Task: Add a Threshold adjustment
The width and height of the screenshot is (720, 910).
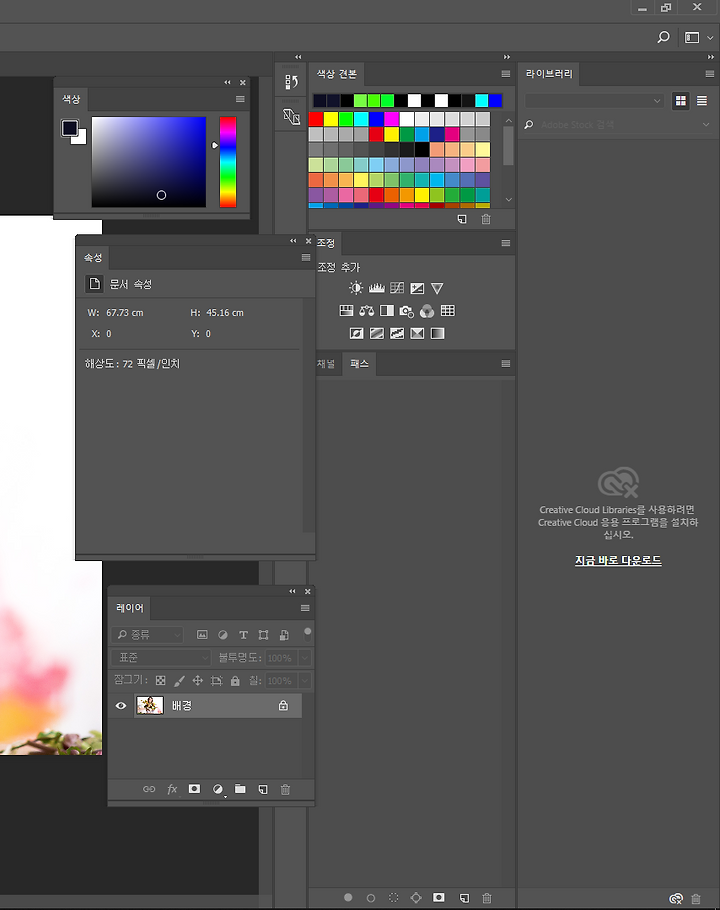Action: point(397,333)
